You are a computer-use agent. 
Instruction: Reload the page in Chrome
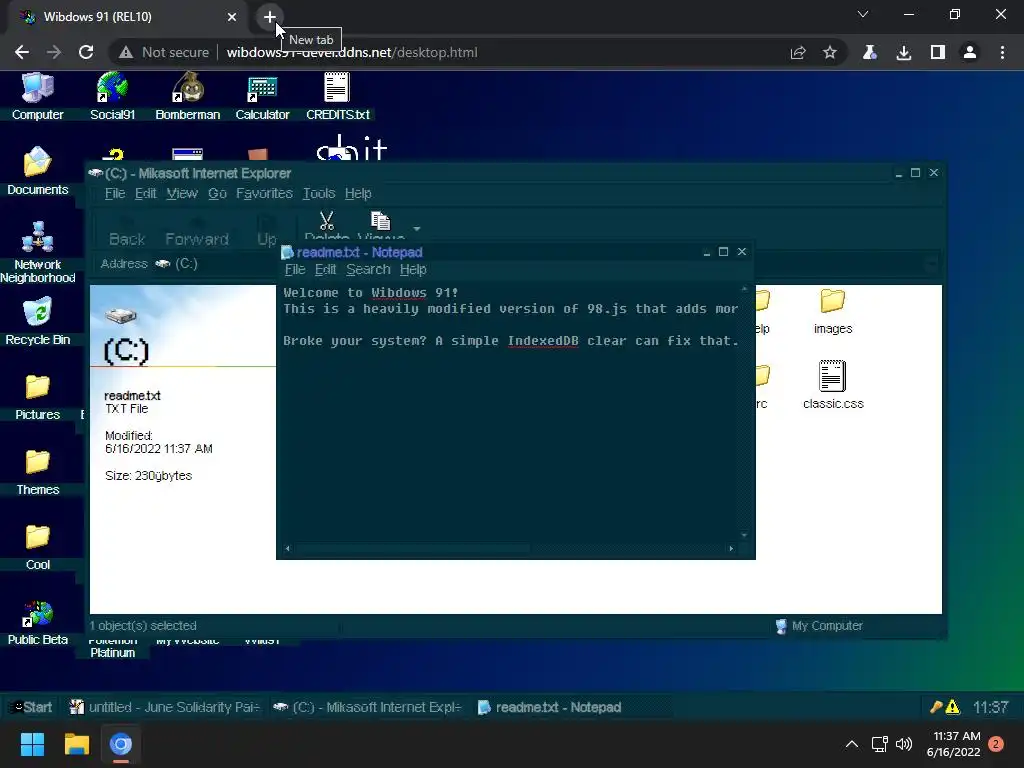tap(86, 52)
